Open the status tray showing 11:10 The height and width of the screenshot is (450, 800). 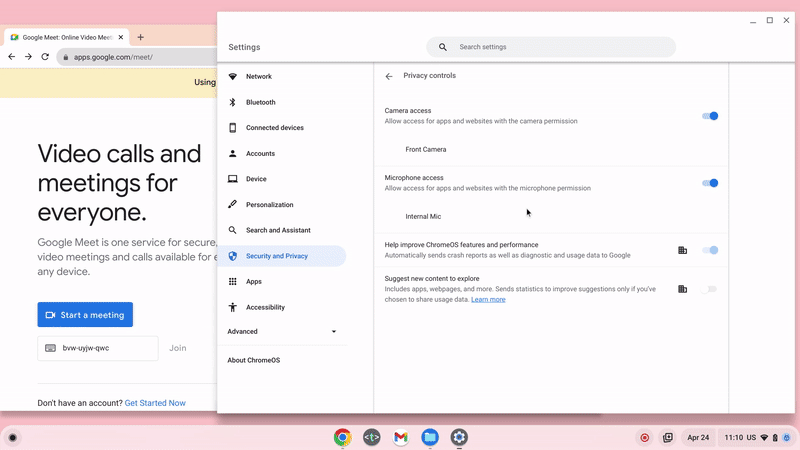click(x=757, y=438)
